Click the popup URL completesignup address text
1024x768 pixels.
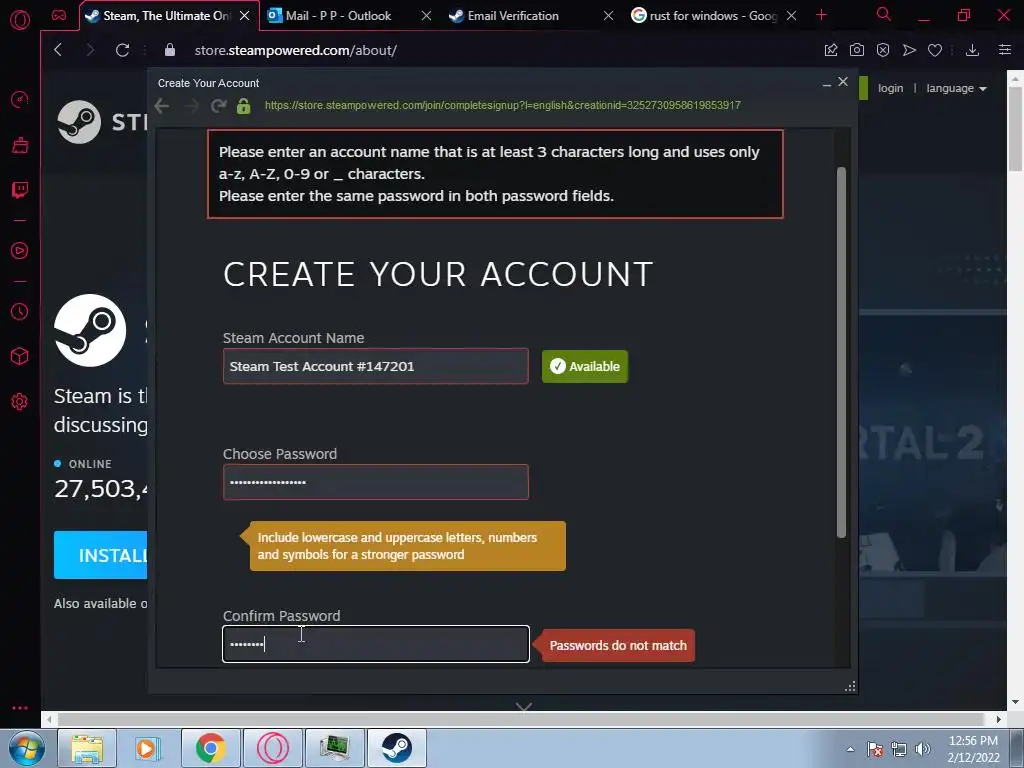coord(502,105)
